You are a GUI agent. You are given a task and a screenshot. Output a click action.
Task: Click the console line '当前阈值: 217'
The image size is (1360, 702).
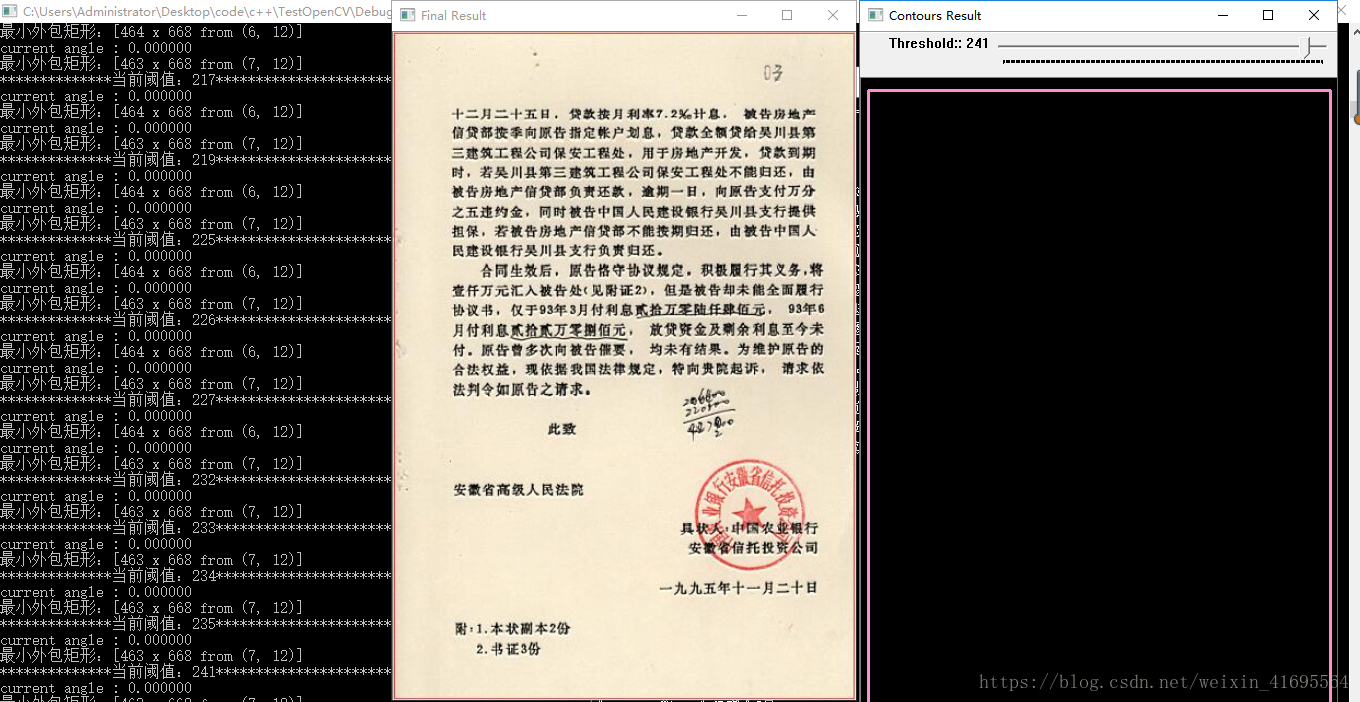pyautogui.click(x=196, y=80)
